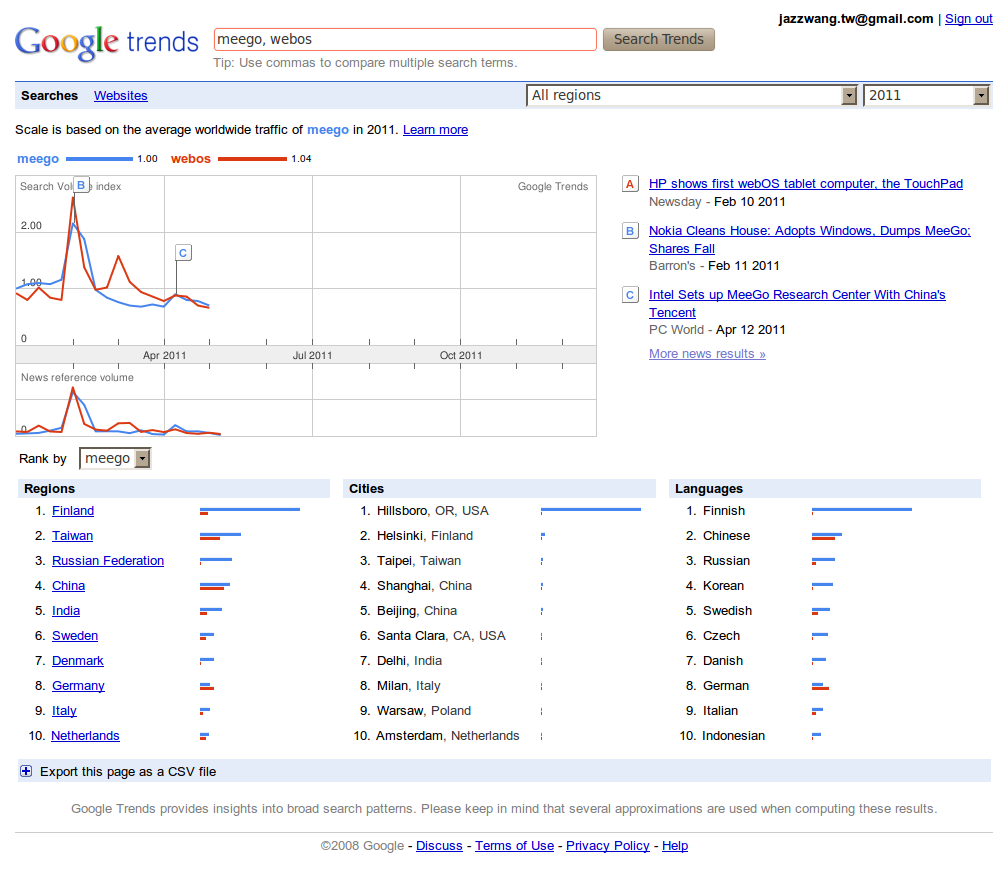This screenshot has height=877, width=1008.
Task: Click the Languages column header
Action: 825,489
